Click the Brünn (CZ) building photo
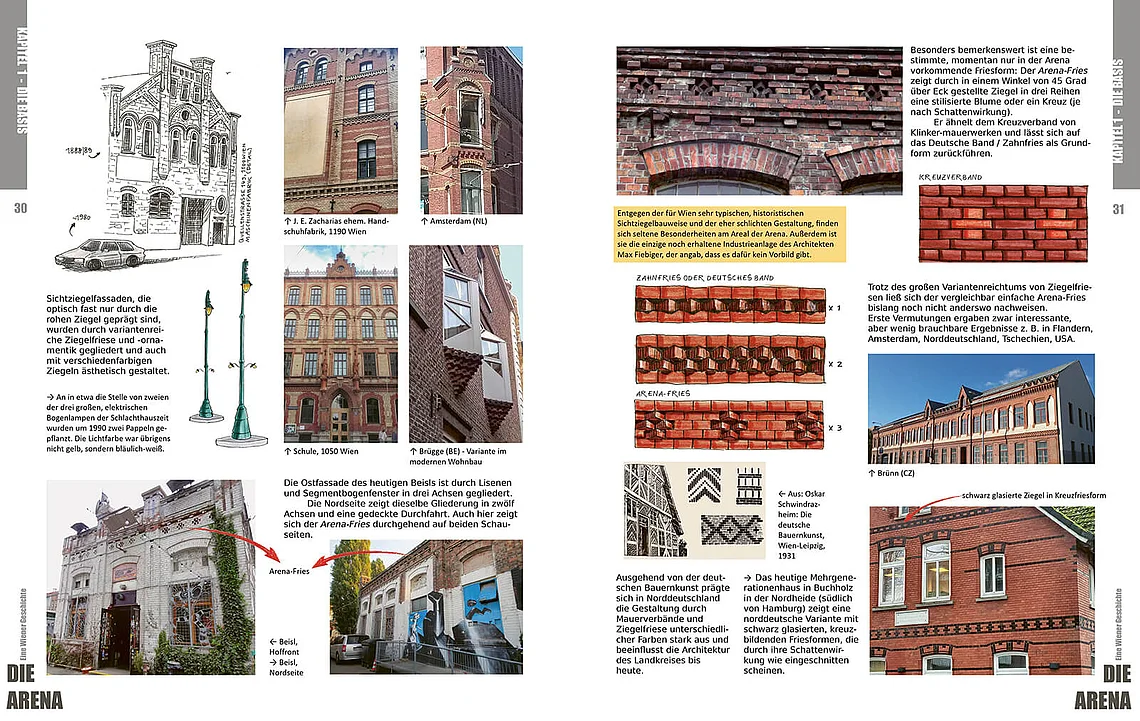 tap(981, 408)
